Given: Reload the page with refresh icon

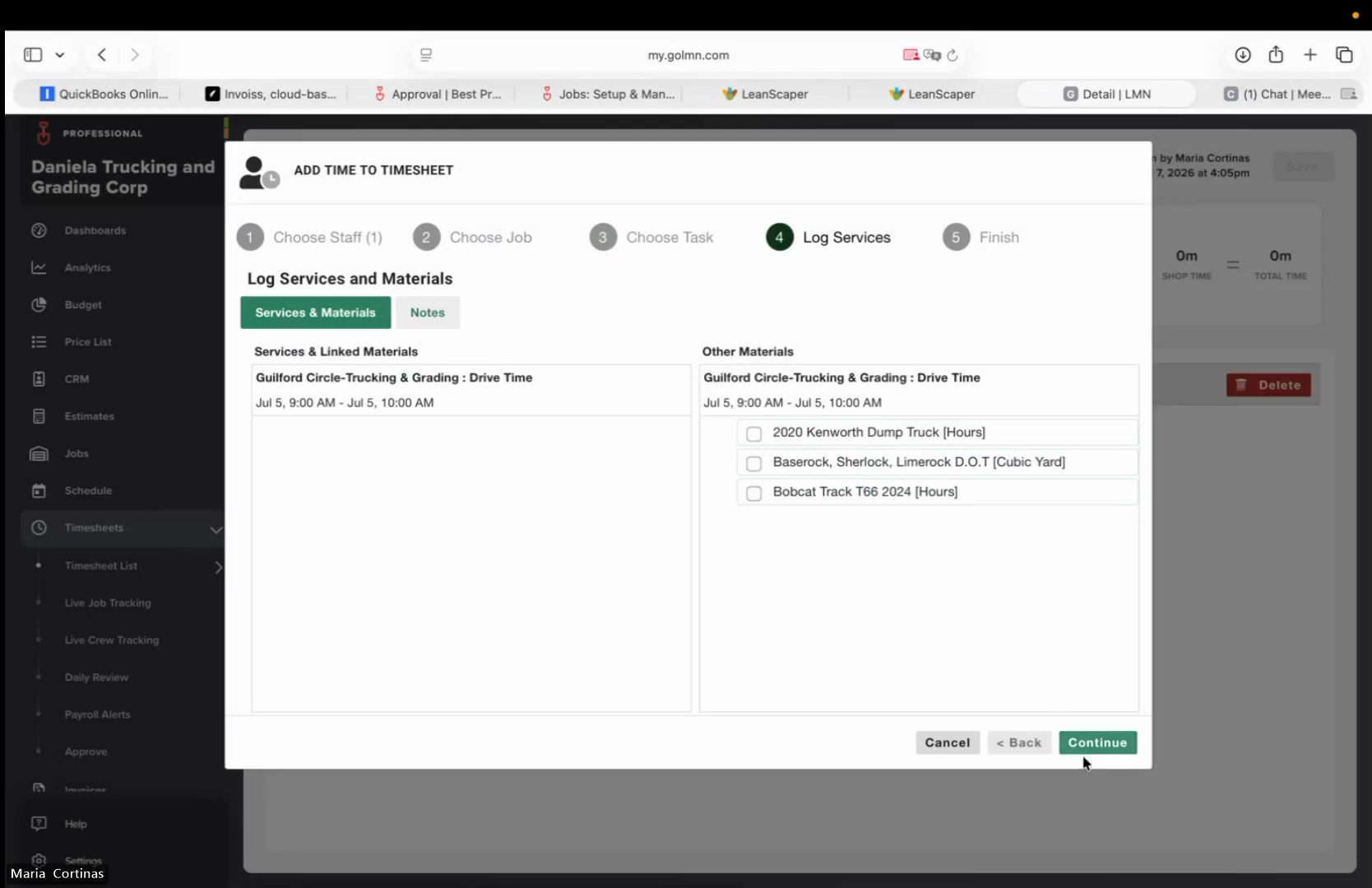Looking at the screenshot, I should click(x=953, y=55).
